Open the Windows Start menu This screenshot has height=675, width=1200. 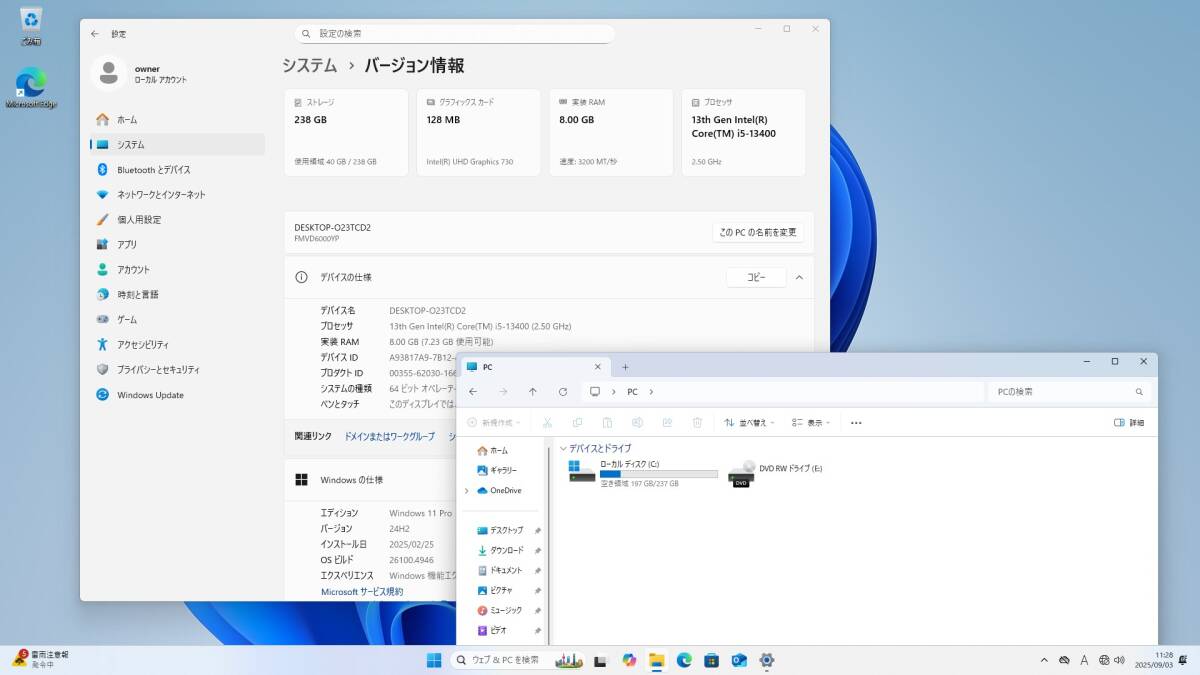pos(435,660)
